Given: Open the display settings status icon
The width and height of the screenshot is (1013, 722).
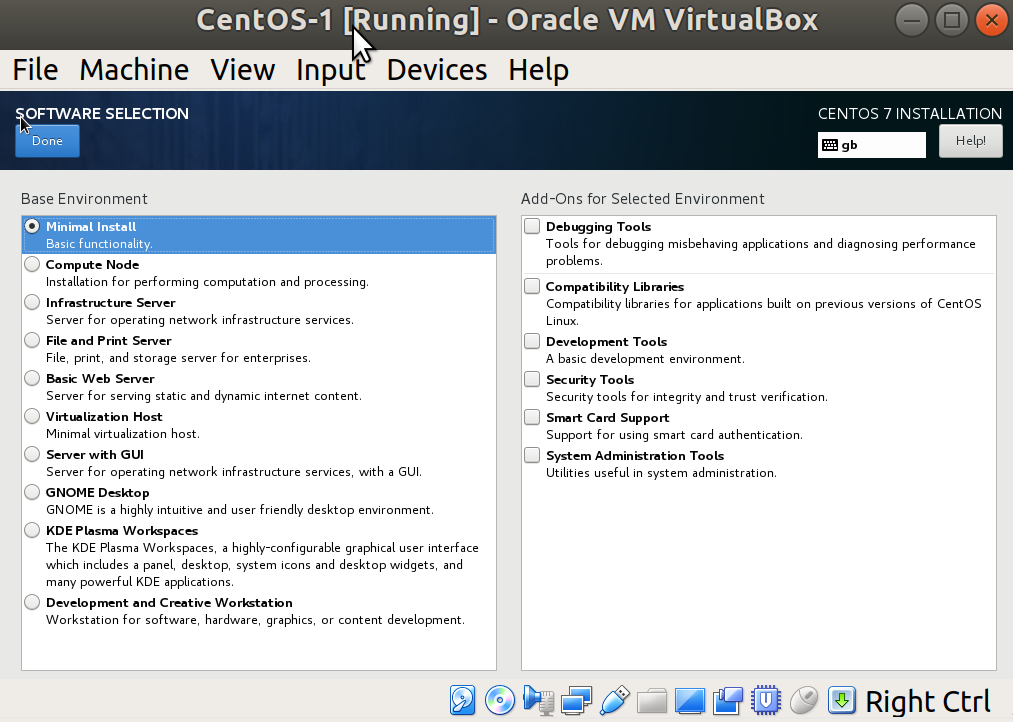Looking at the screenshot, I should pyautogui.click(x=690, y=700).
